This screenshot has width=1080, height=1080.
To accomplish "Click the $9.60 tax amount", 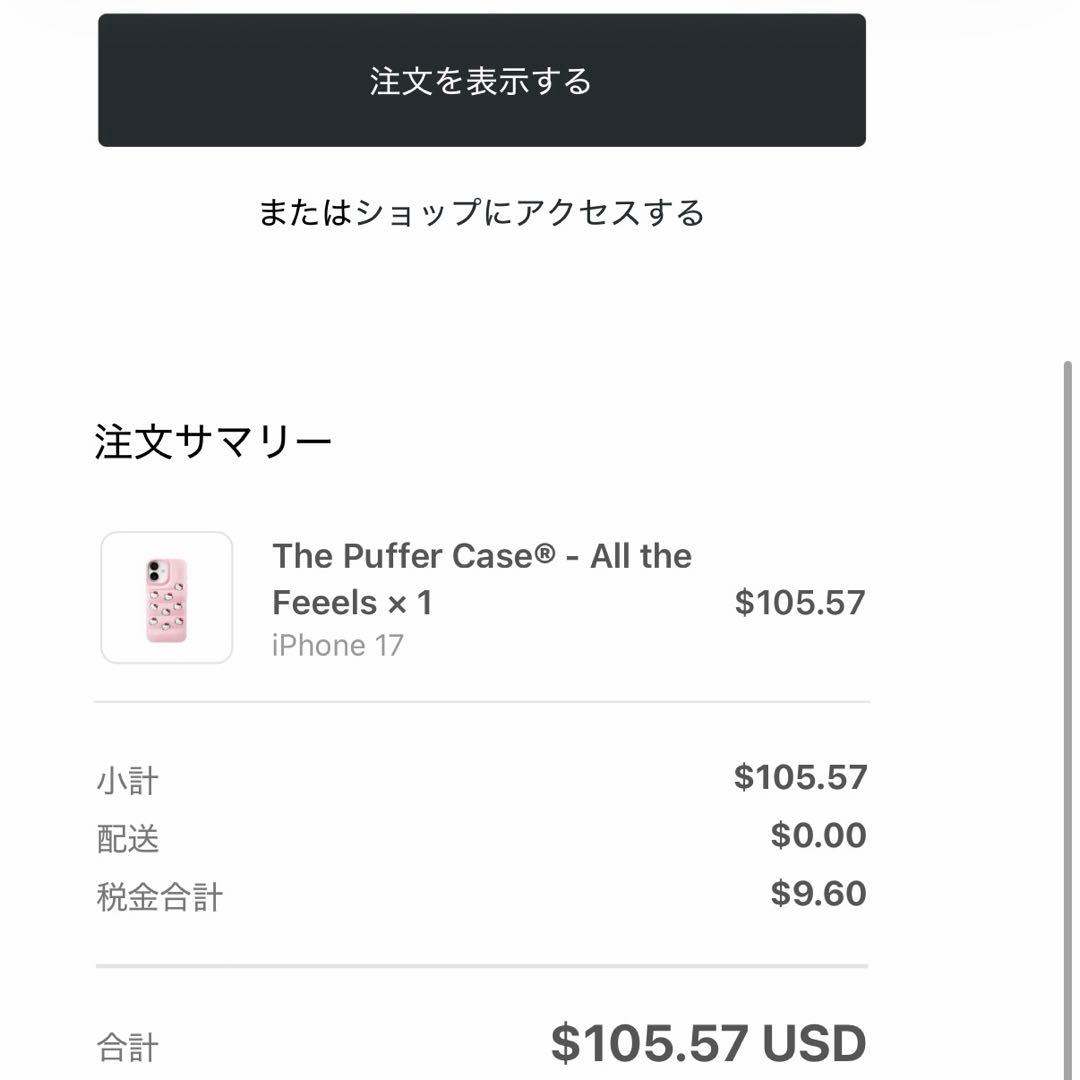I will [818, 894].
